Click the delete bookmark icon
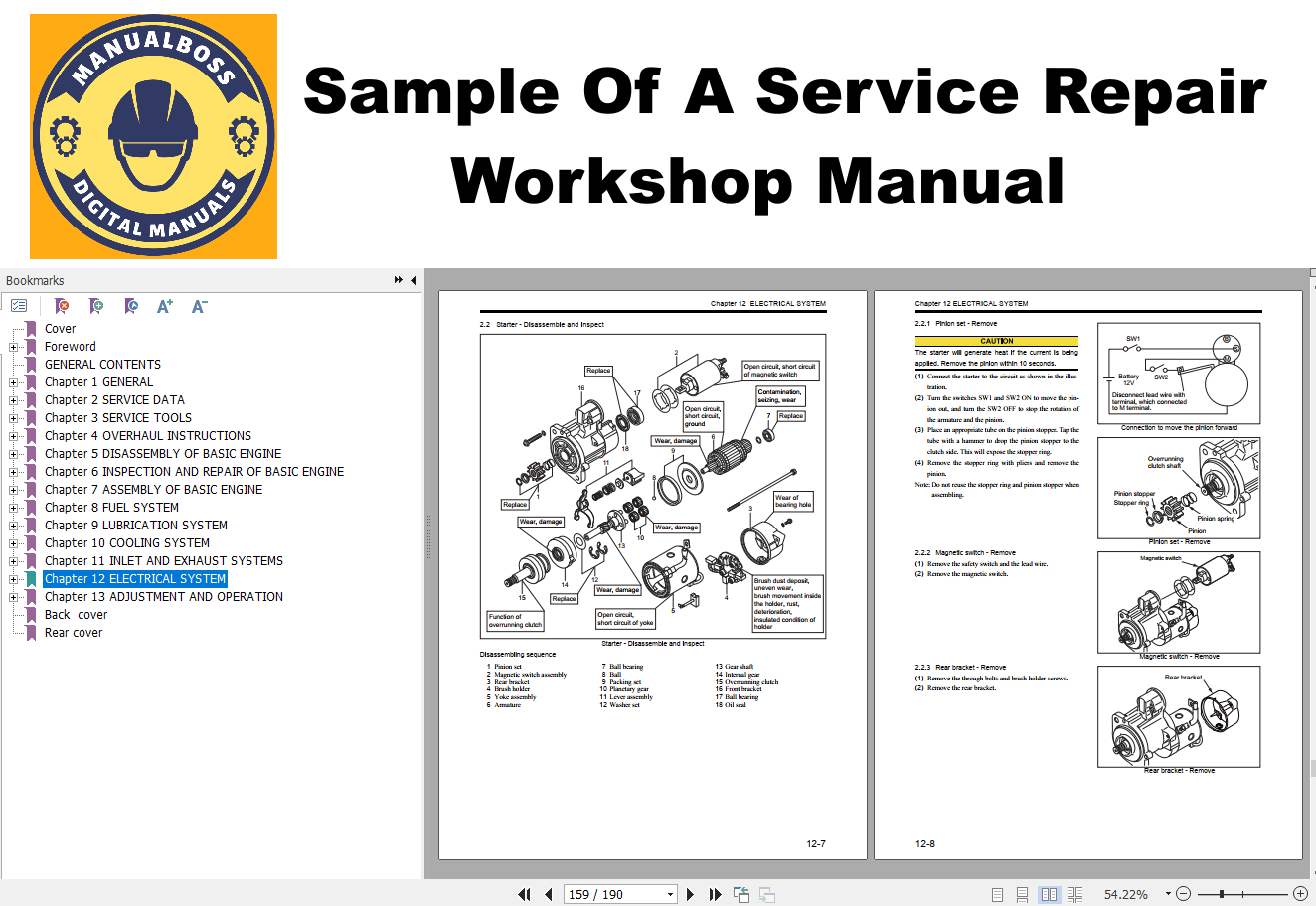The image size is (1316, 906). coord(62,306)
